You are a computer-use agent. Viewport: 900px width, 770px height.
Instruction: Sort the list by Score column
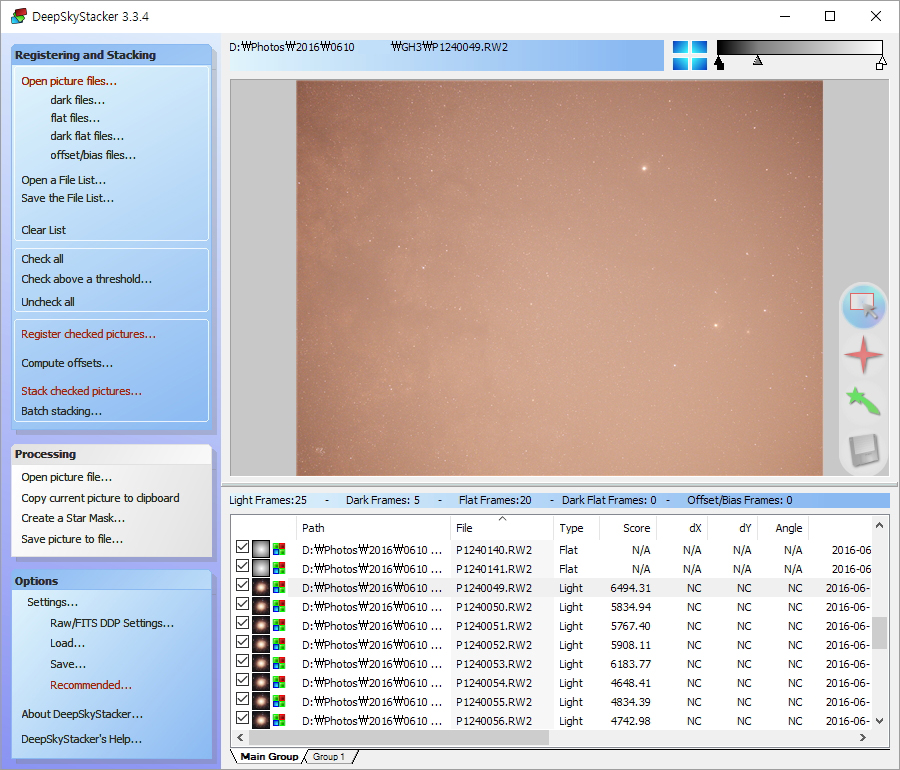coord(628,528)
